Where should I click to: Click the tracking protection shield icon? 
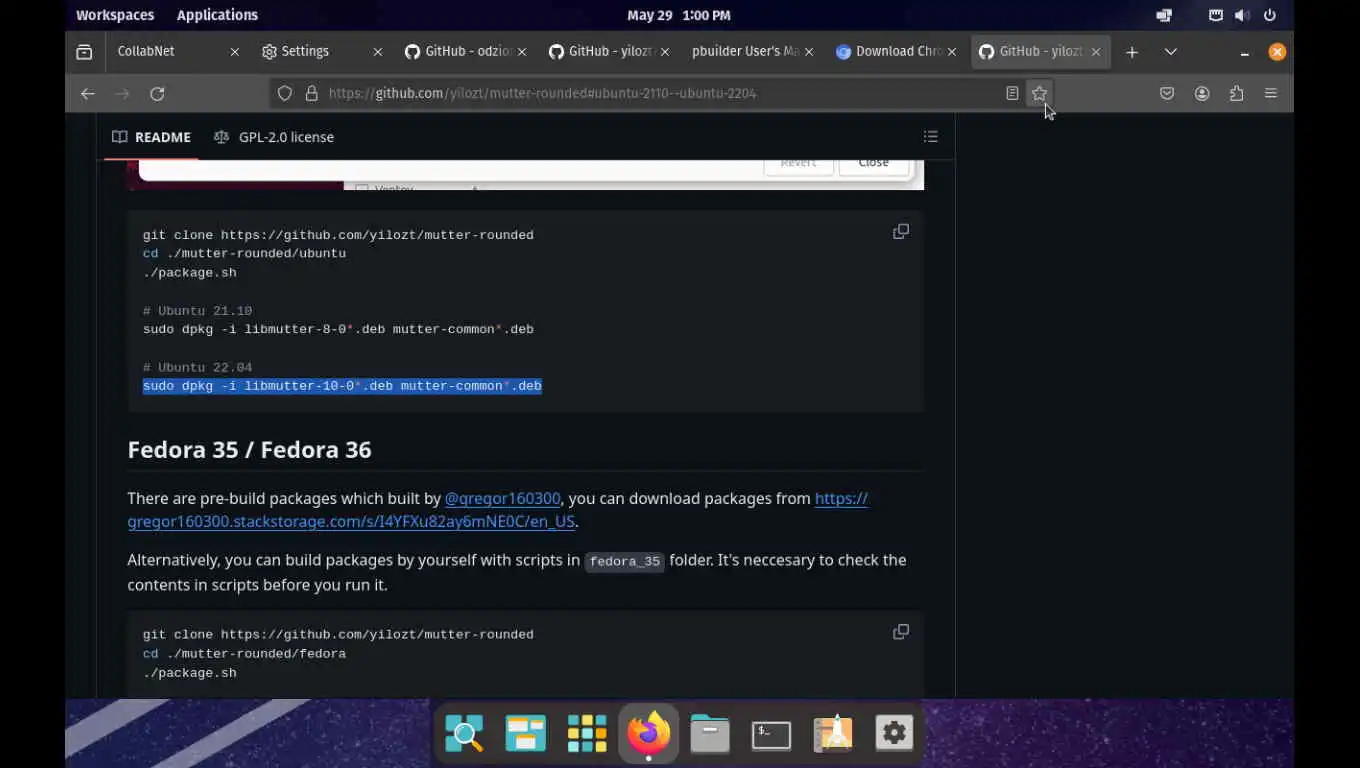[x=285, y=93]
